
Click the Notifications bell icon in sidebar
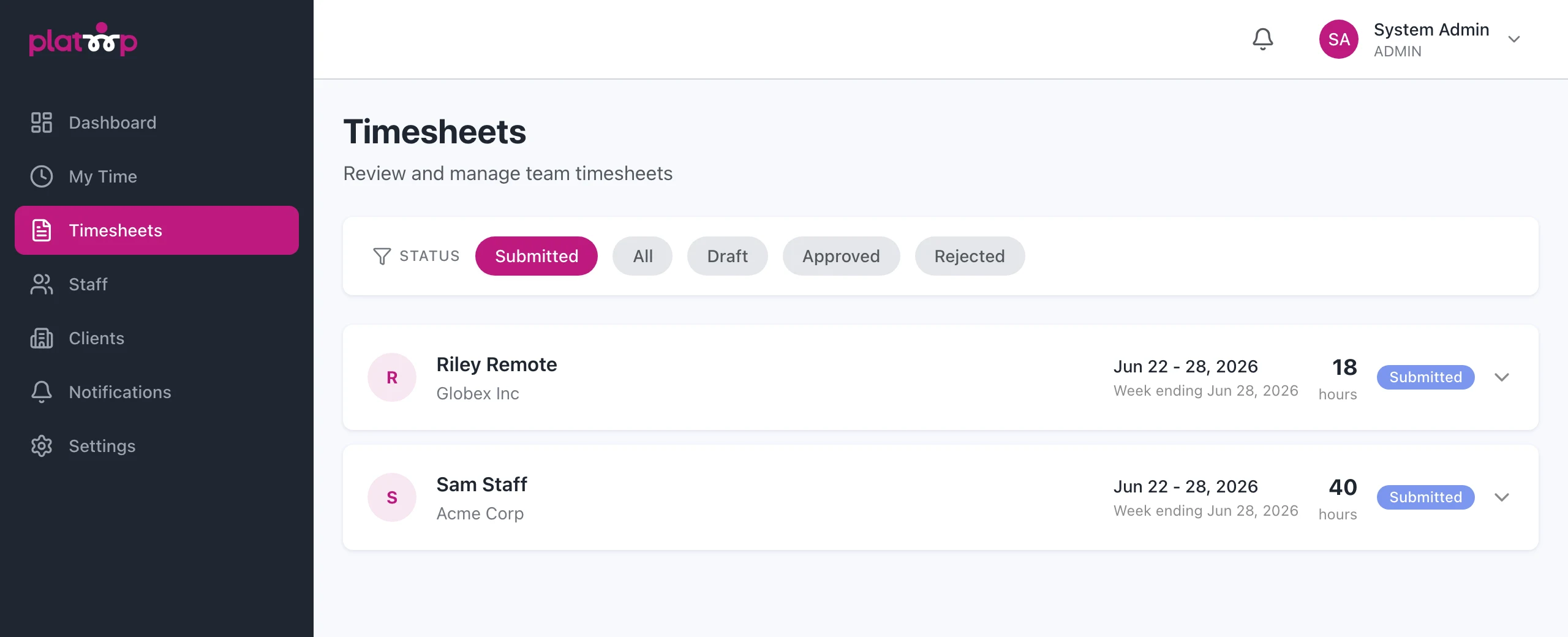(42, 392)
